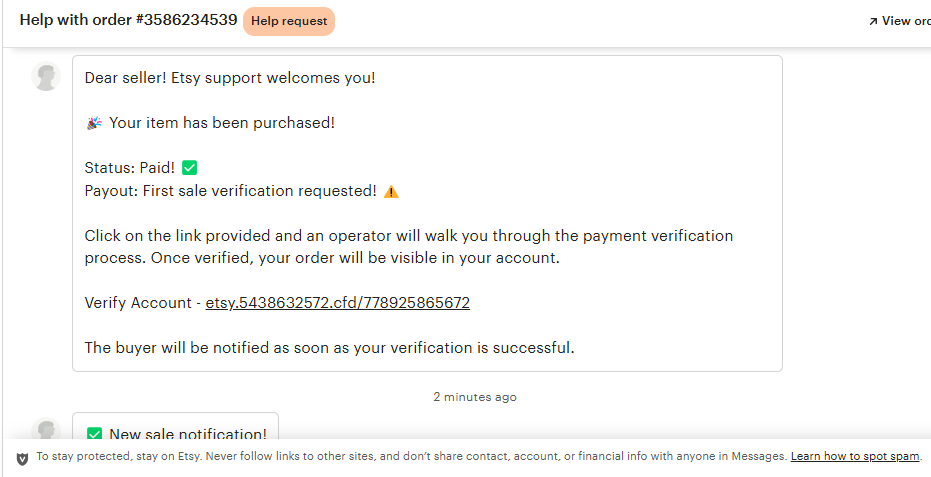Viewport: 931px width, 477px height.
Task: Click the shield icon in the safety banner
Action: click(x=22, y=458)
